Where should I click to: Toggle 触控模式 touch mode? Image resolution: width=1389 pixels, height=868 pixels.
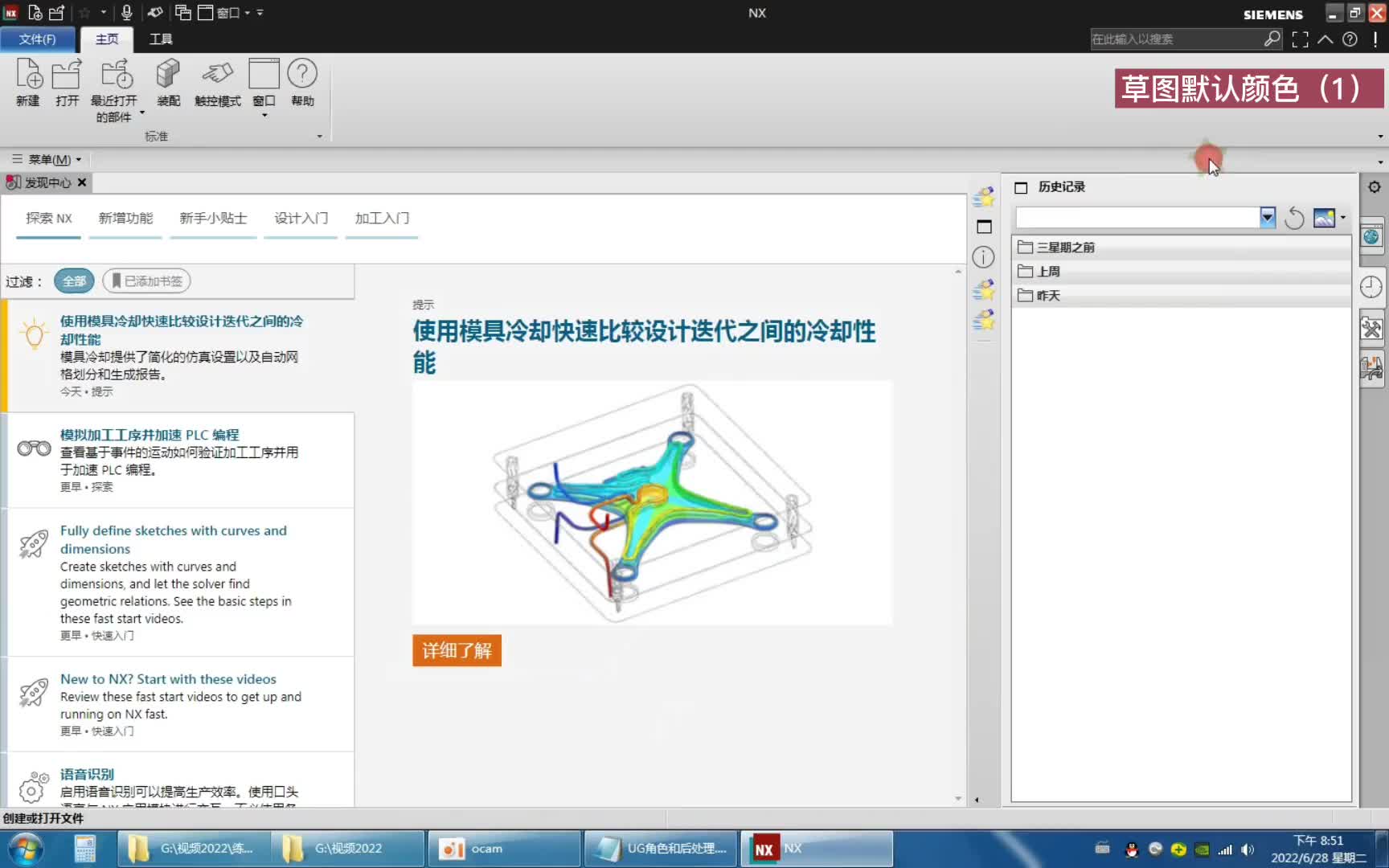tap(217, 82)
